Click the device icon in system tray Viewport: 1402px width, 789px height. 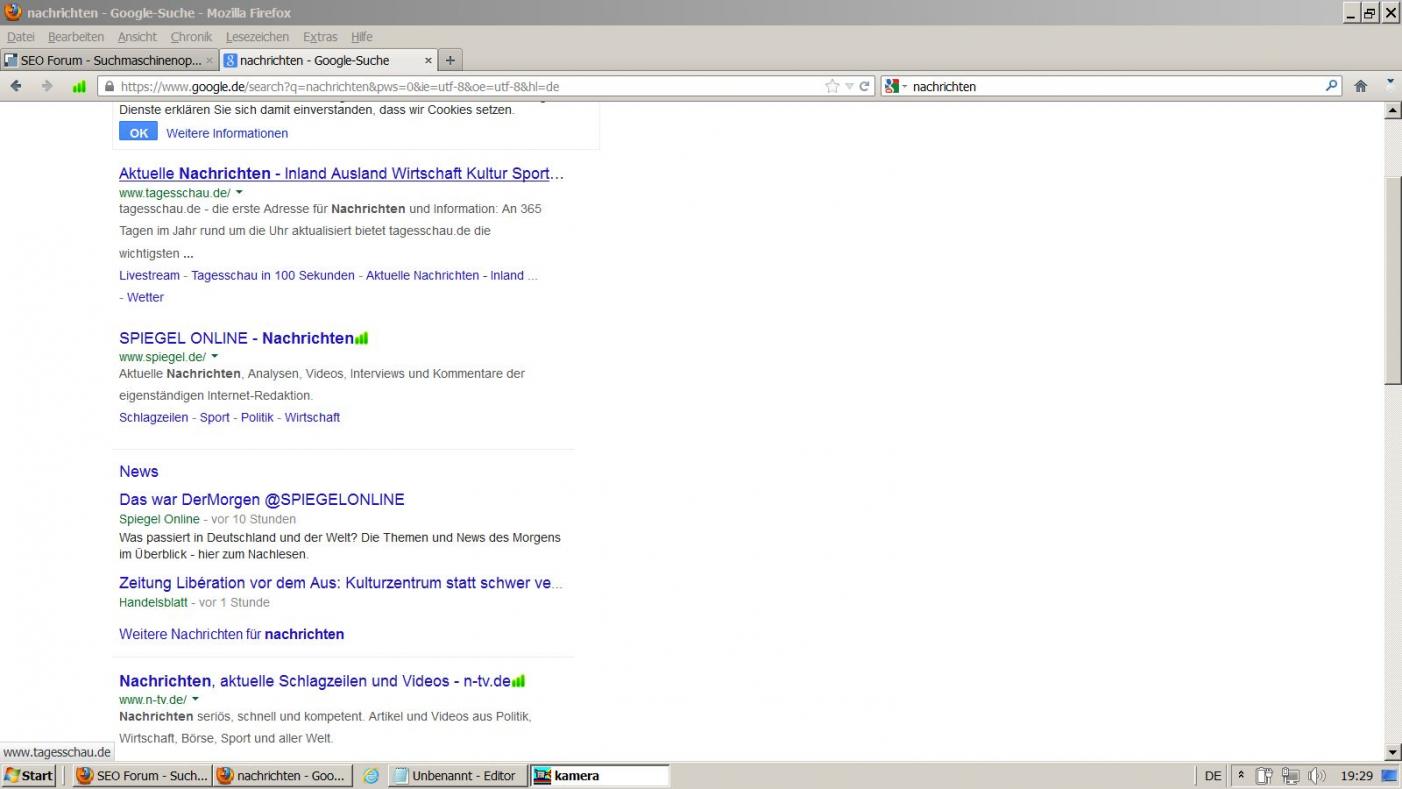1264,775
